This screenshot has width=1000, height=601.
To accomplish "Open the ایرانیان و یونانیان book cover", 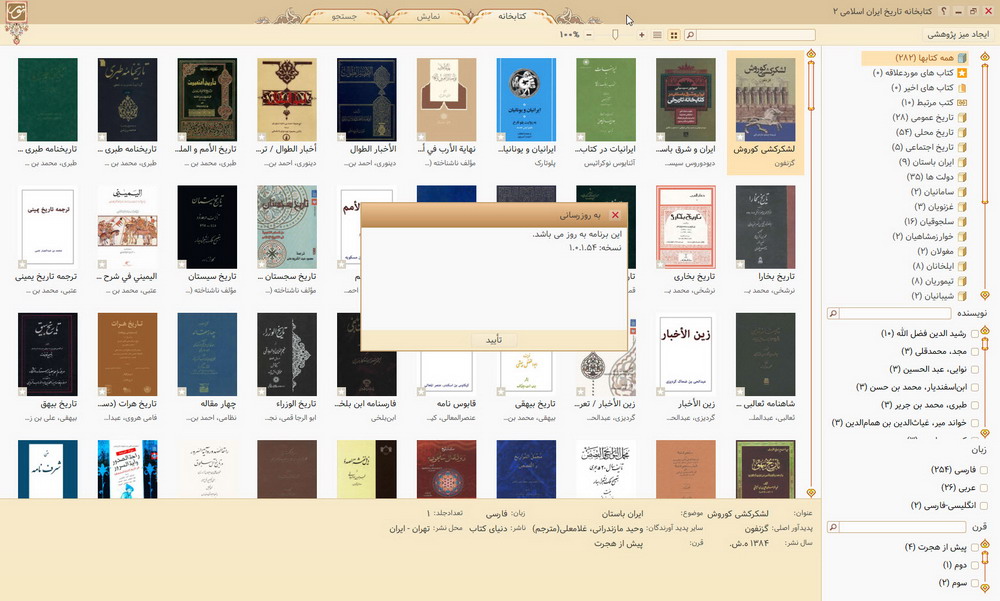I will pyautogui.click(x=526, y=100).
